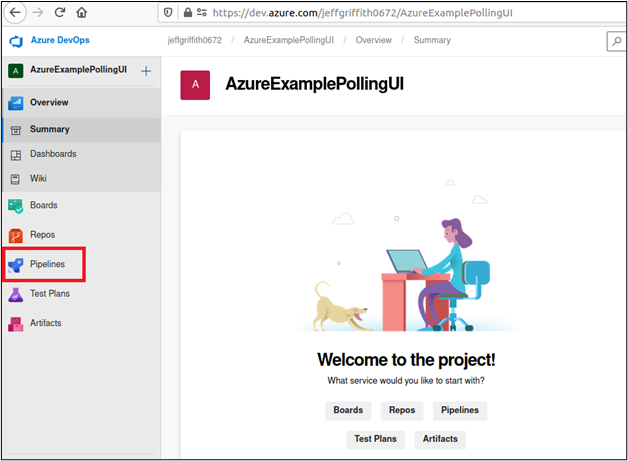This screenshot has width=628, height=461.
Task: Open Dashboards from the sidebar
Action: point(53,154)
